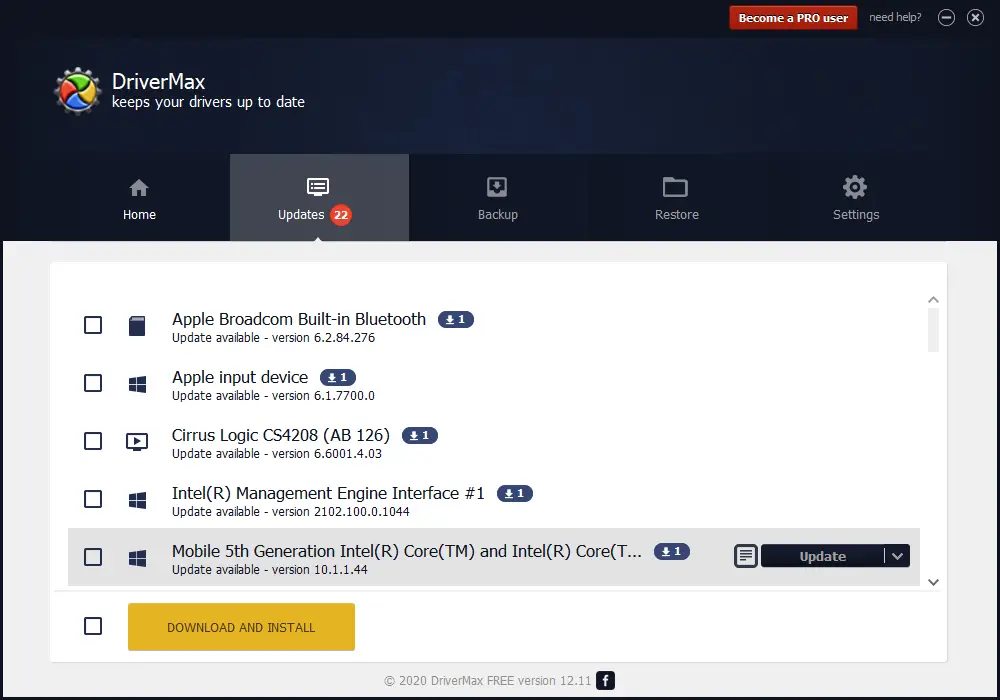This screenshot has width=1000, height=700.
Task: Click the scroll up arrow of driver list
Action: point(933,300)
